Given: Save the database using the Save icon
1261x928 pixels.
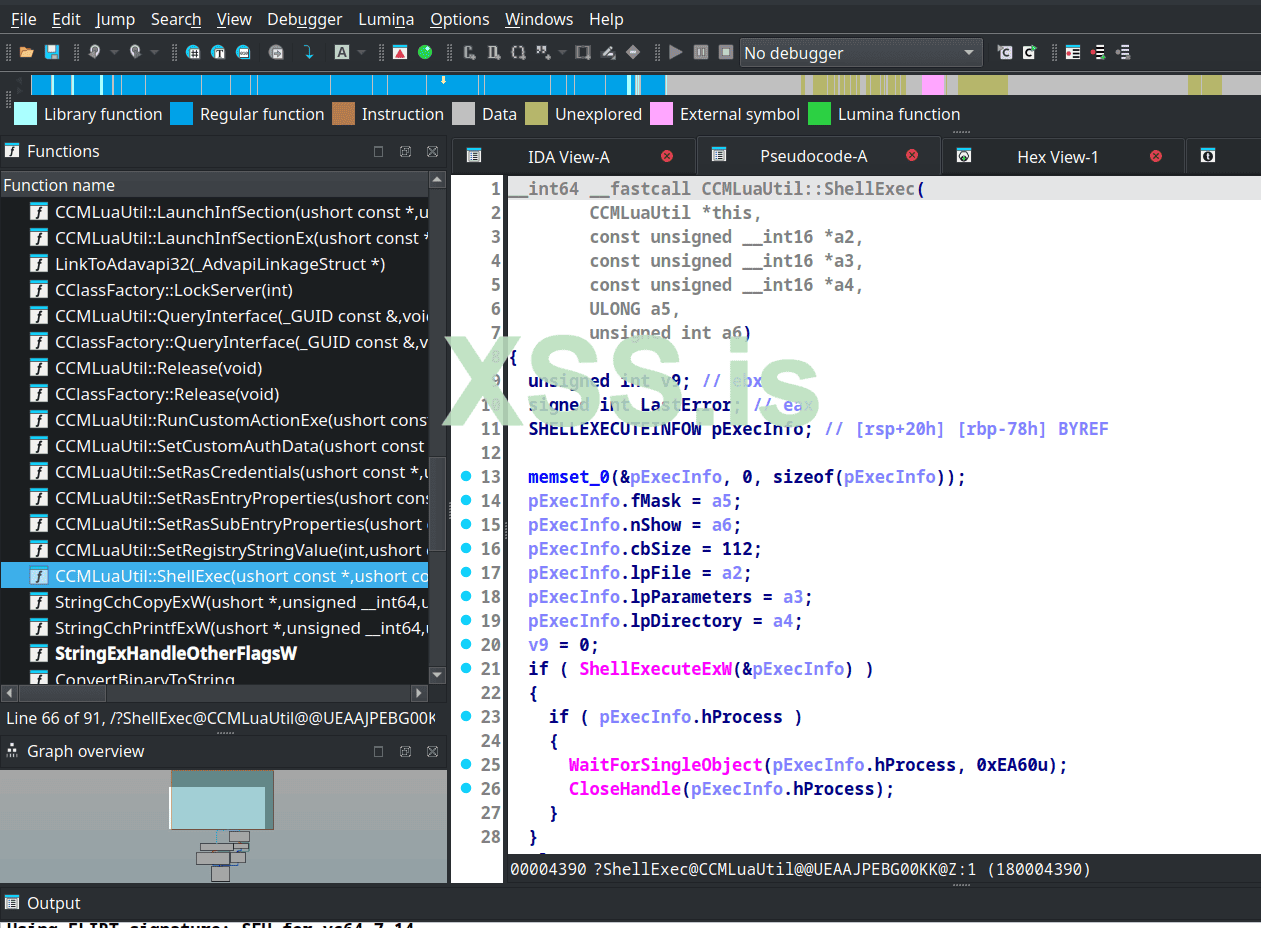Looking at the screenshot, I should 51,52.
